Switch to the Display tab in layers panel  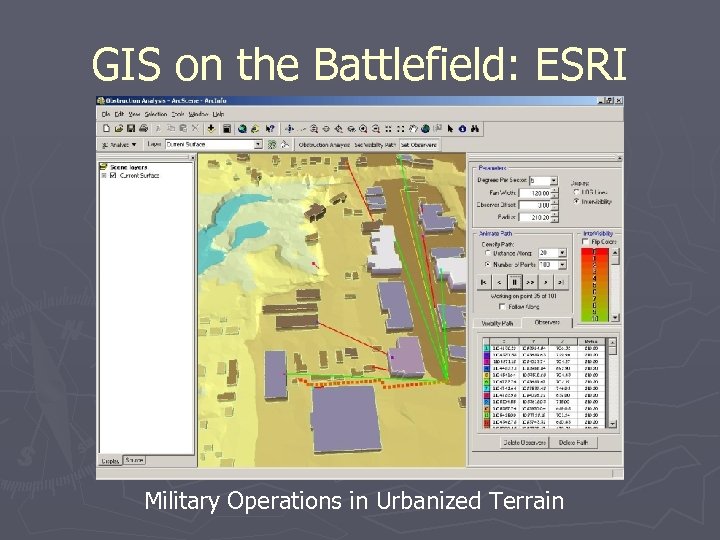(110, 461)
